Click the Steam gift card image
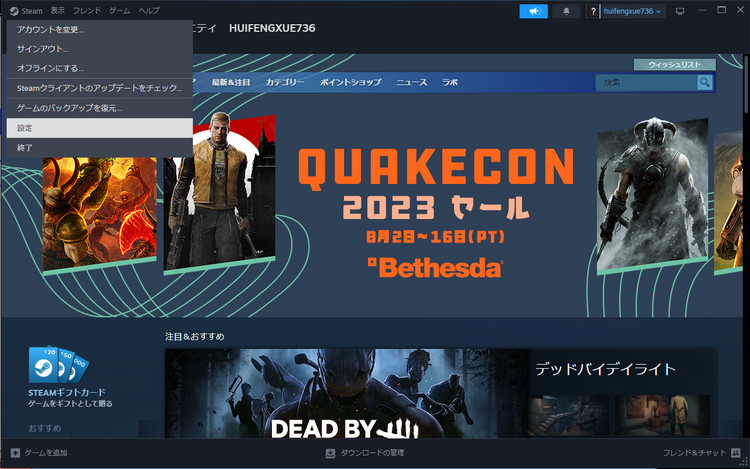Viewport: 750px width, 469px height. tap(58, 365)
